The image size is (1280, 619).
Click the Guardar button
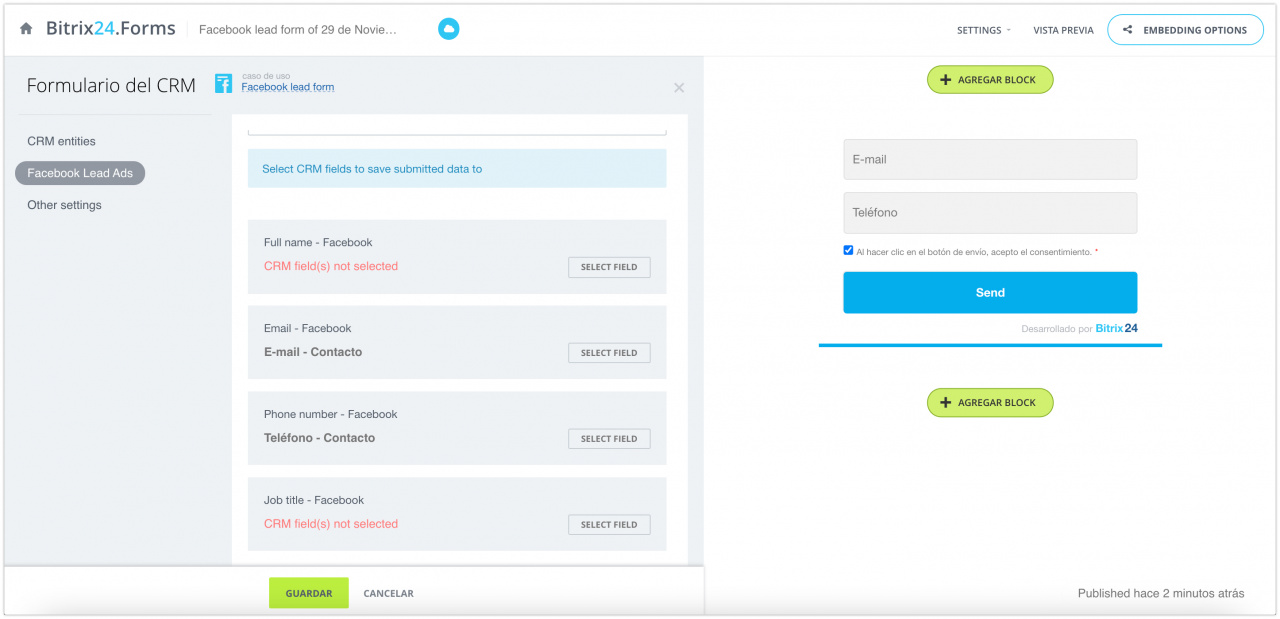pos(309,593)
